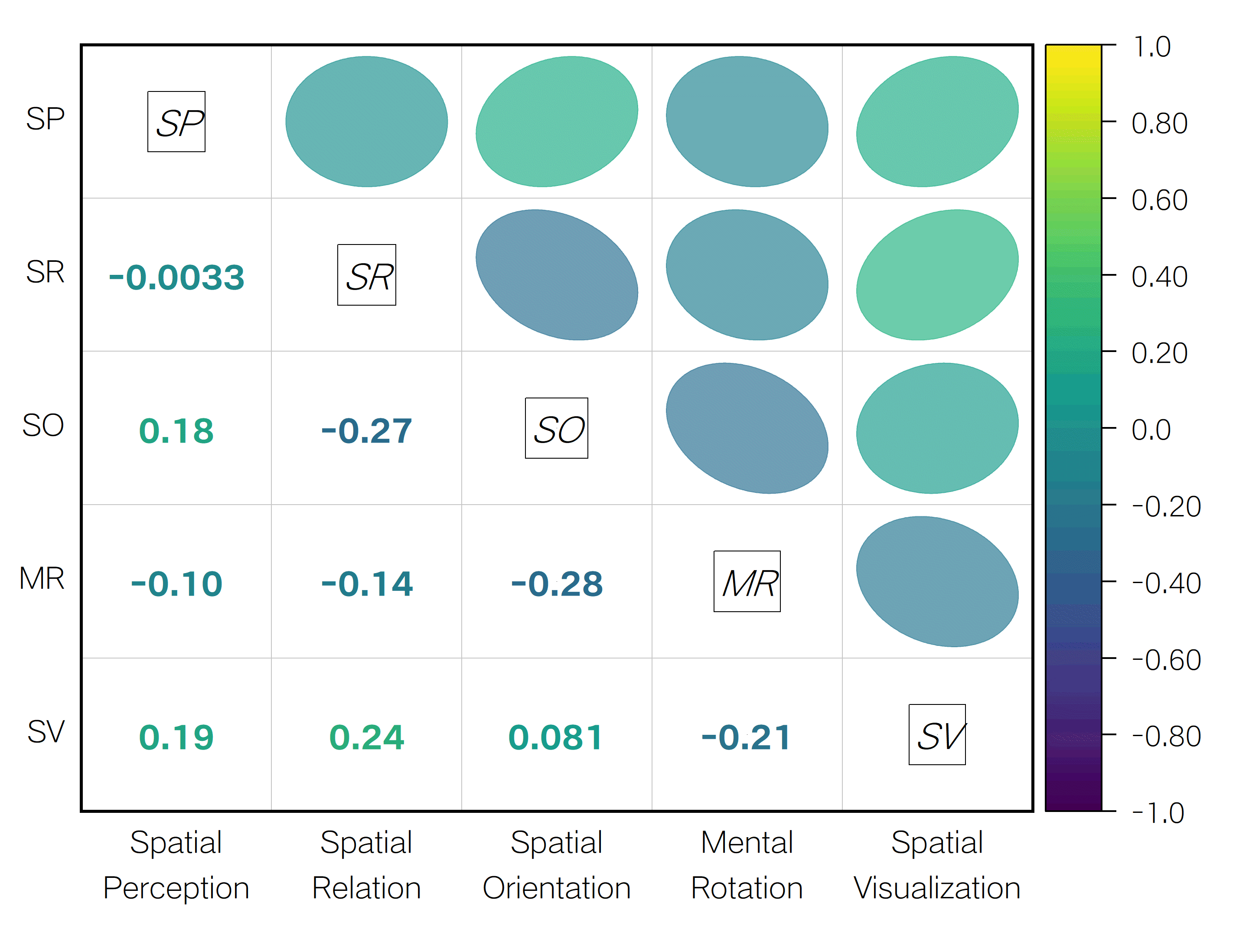Select the ellipse in row MR, Spatial Visualization column
The image size is (1236, 952).
pos(937,582)
